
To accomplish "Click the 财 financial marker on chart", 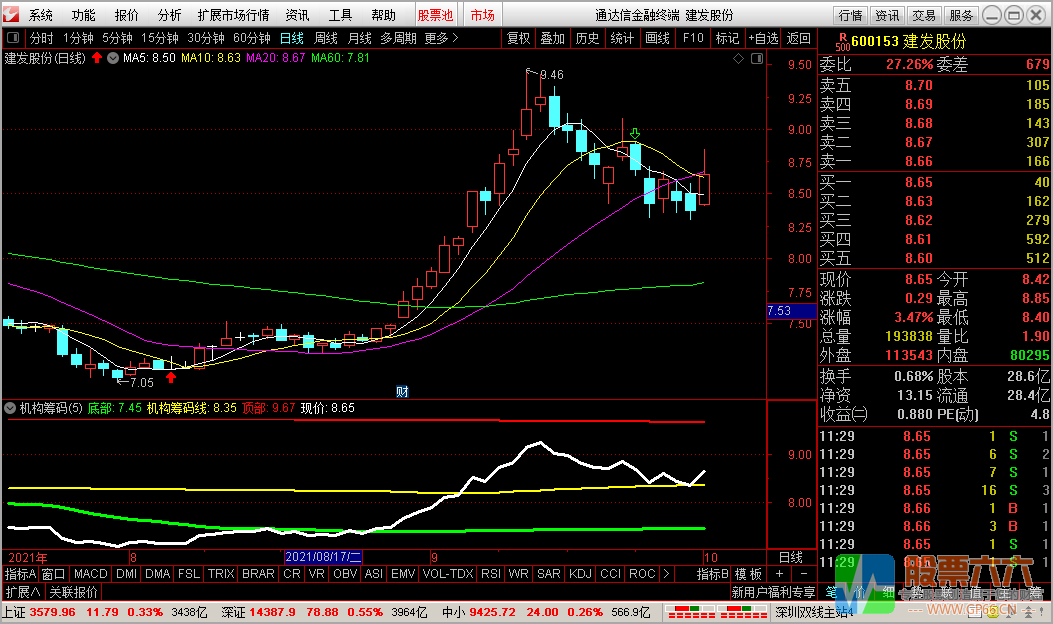I will (x=402, y=392).
